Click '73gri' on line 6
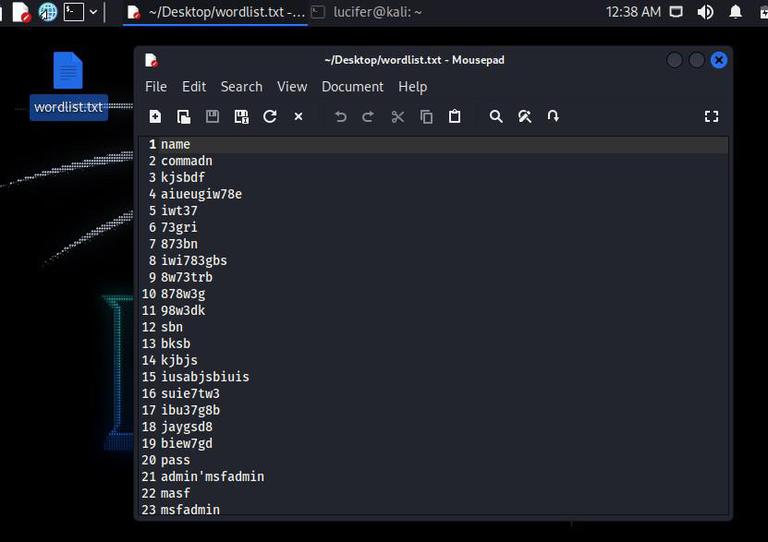This screenshot has height=542, width=768. coord(179,228)
